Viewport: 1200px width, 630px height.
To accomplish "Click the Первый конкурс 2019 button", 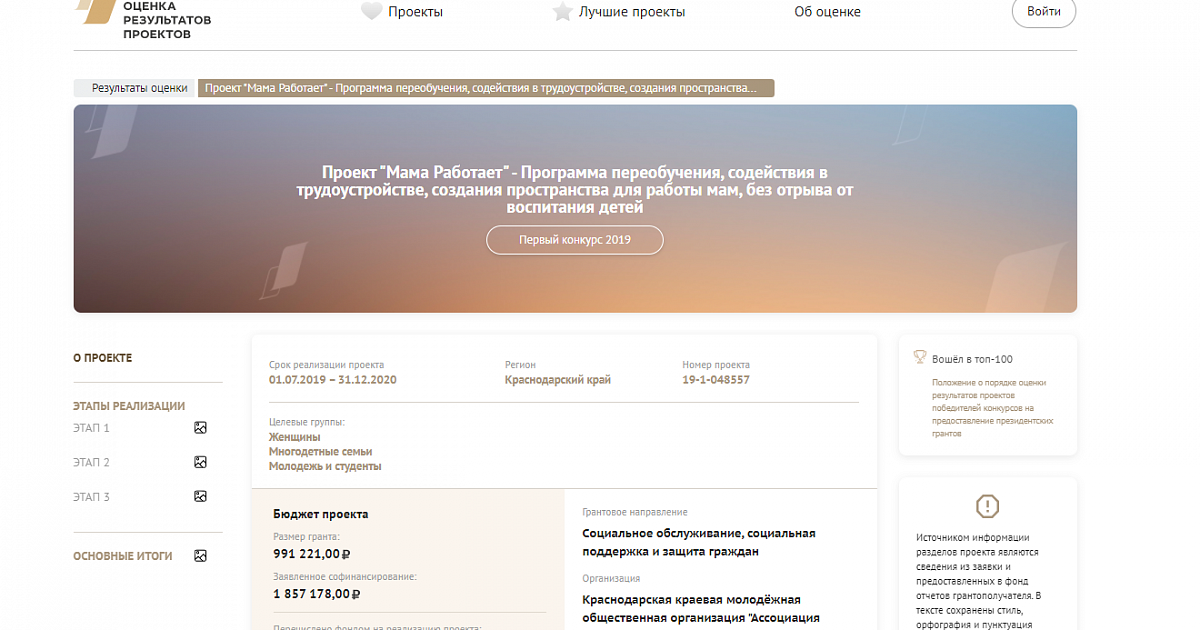I will point(574,241).
